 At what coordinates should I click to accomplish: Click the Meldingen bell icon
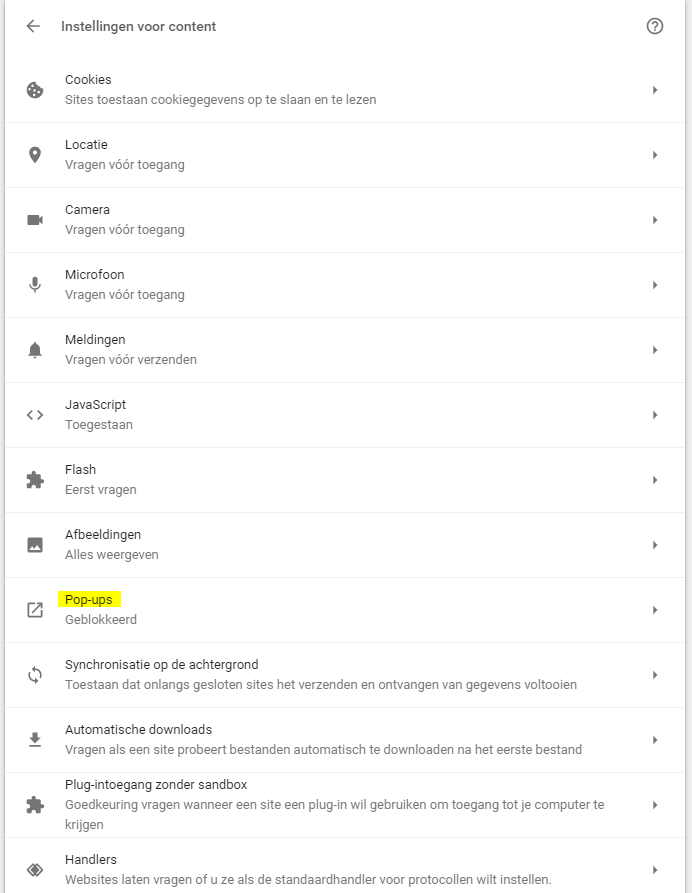pos(35,350)
